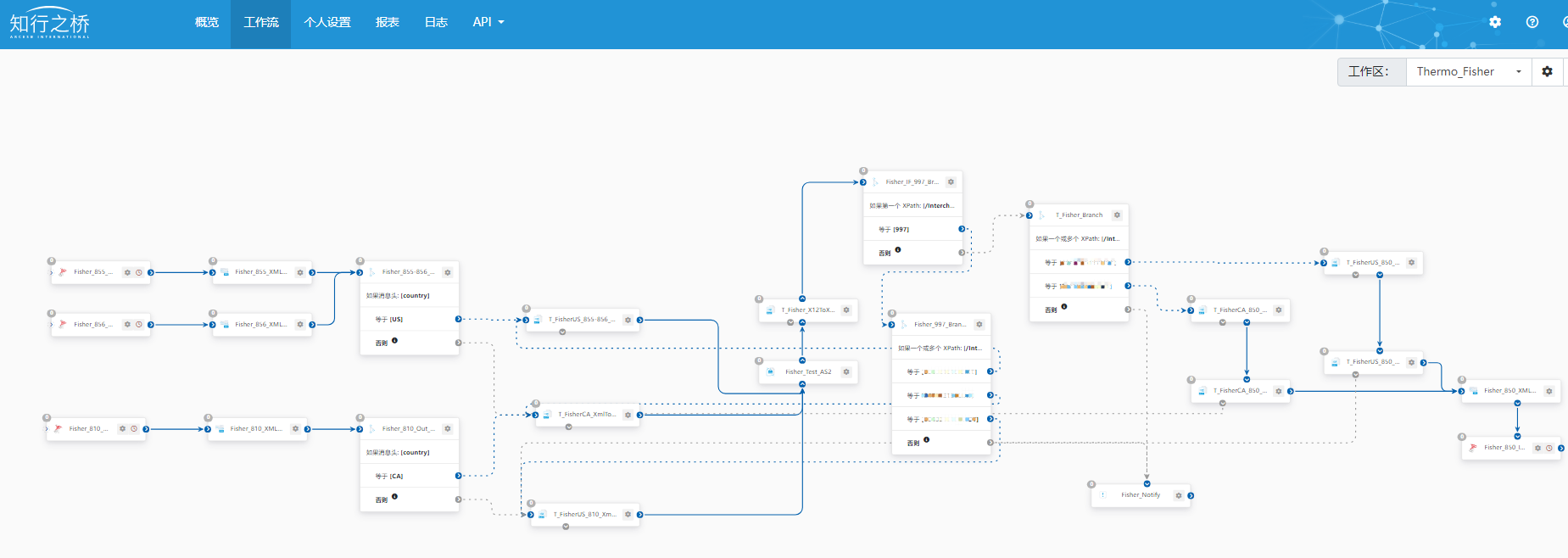This screenshot has width=1568, height=558.
Task: Open the 概览 overview tab
Action: [206, 22]
